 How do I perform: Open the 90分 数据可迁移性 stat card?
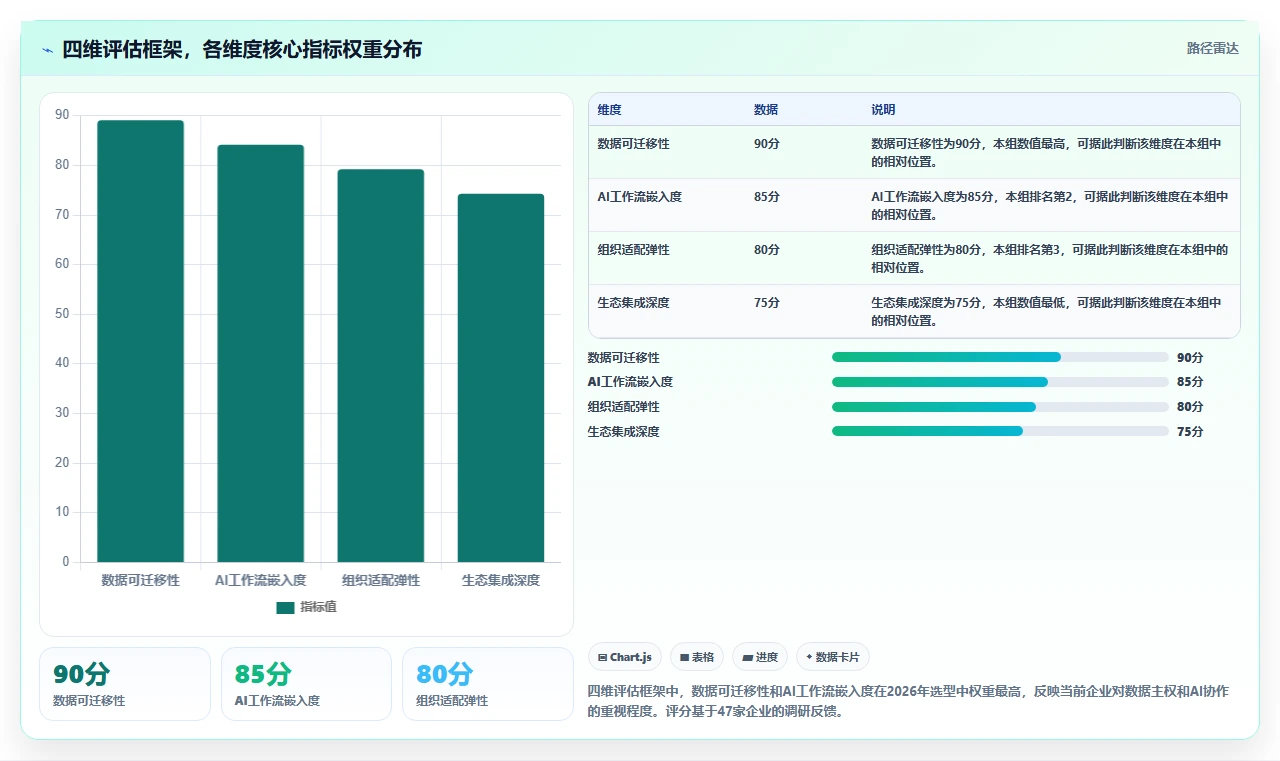click(125, 684)
